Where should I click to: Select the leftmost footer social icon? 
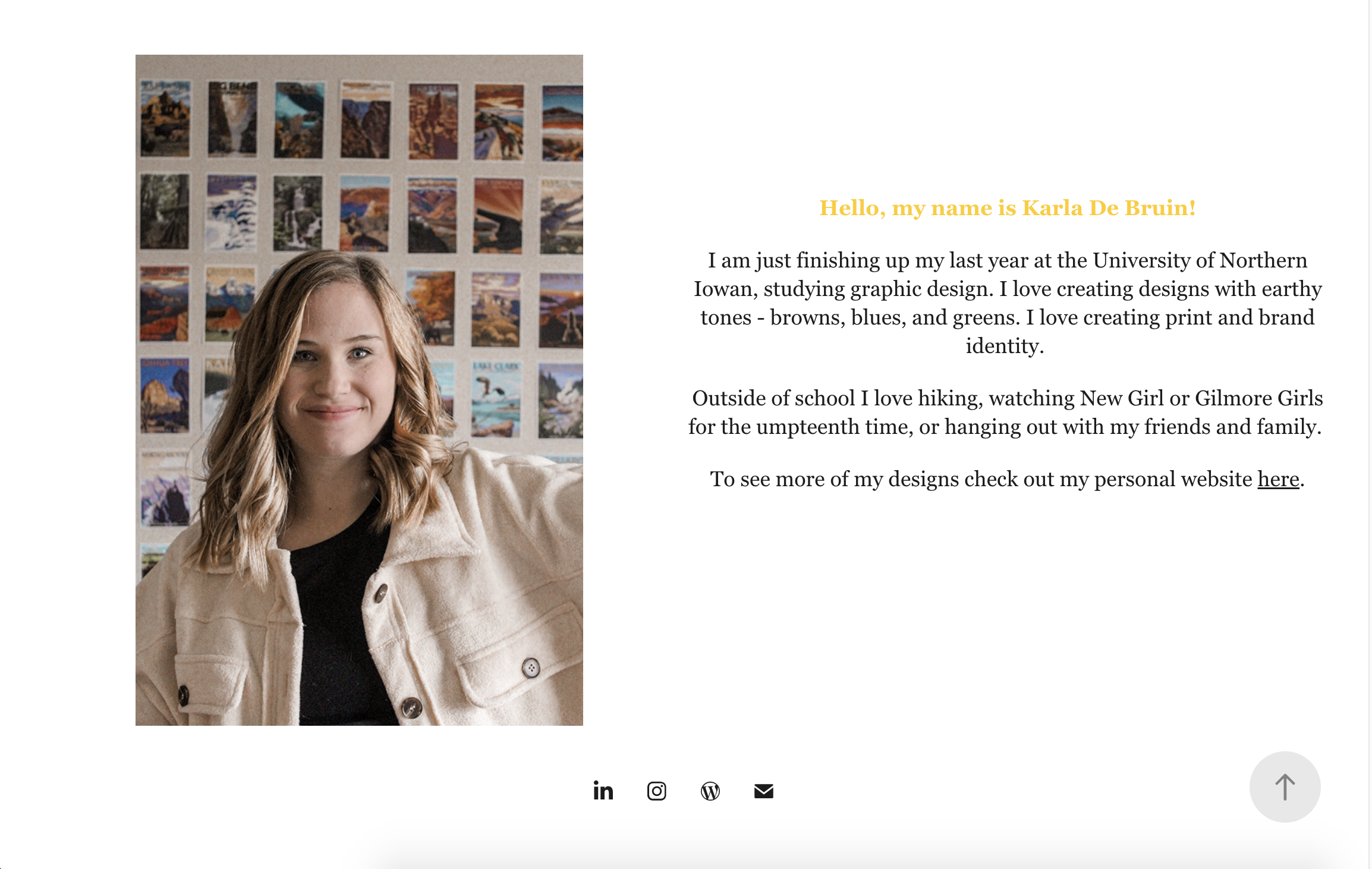click(x=603, y=791)
